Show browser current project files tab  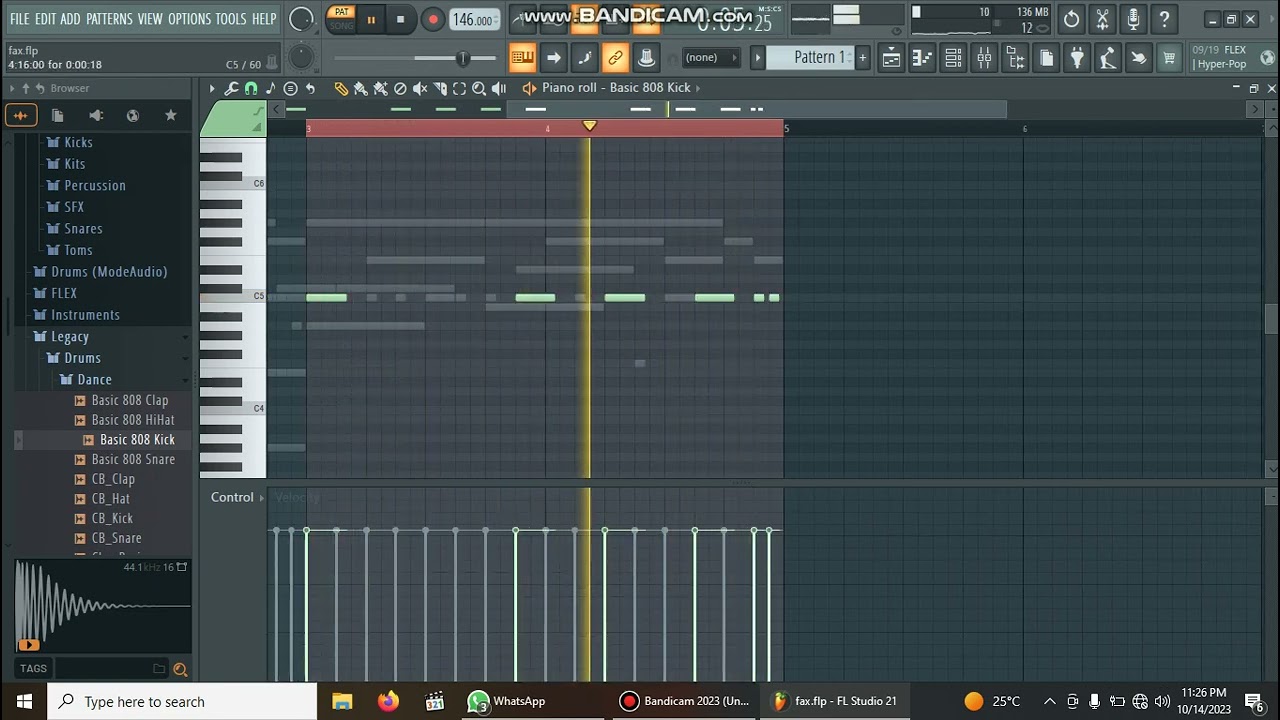[57, 115]
